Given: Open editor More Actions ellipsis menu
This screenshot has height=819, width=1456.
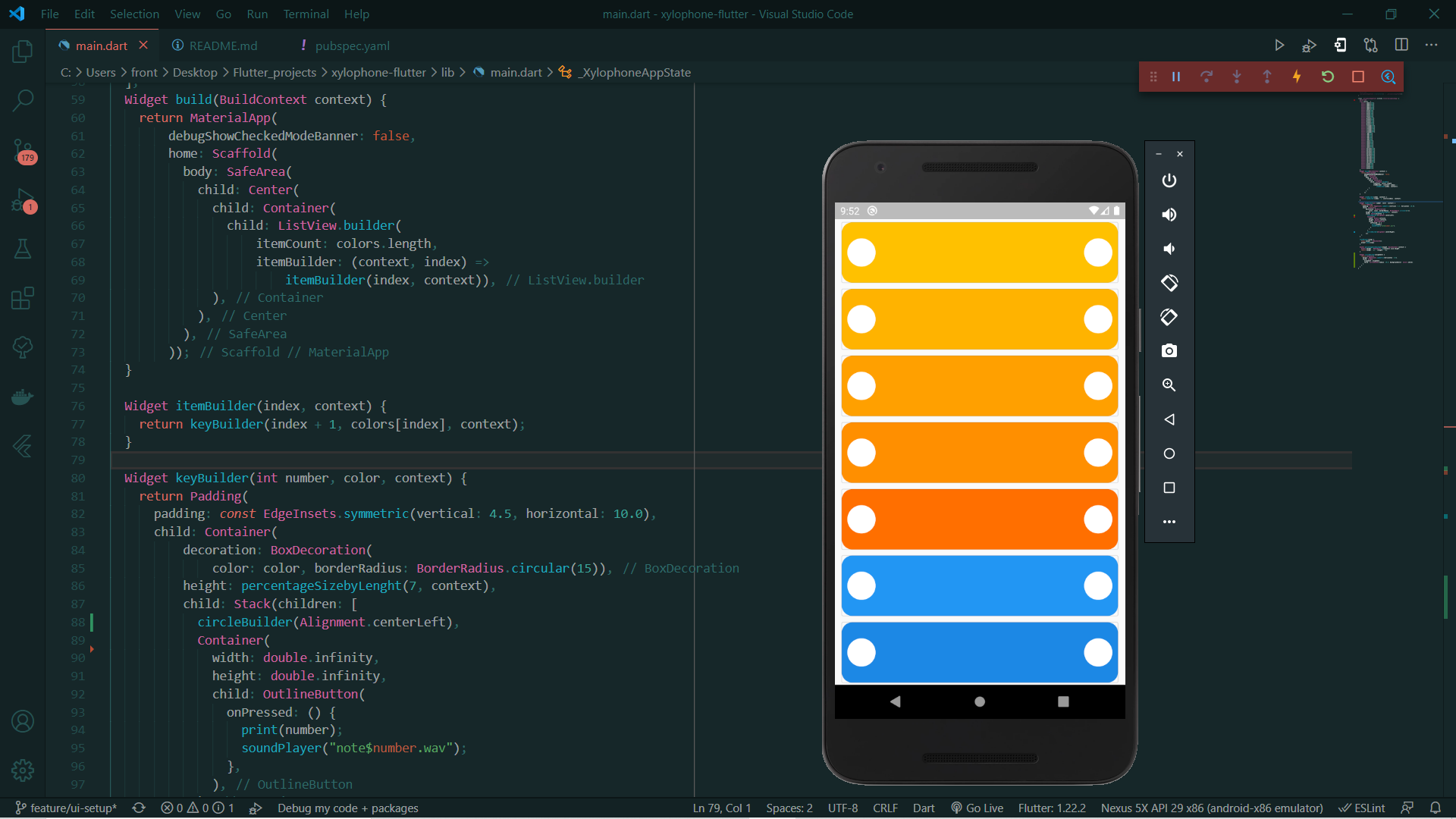Looking at the screenshot, I should [1431, 45].
